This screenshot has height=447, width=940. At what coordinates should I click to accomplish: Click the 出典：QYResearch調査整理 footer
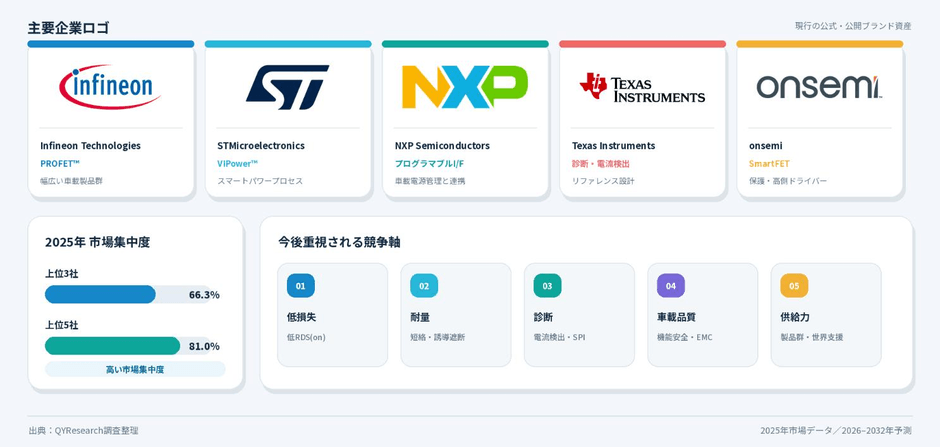coord(83,430)
